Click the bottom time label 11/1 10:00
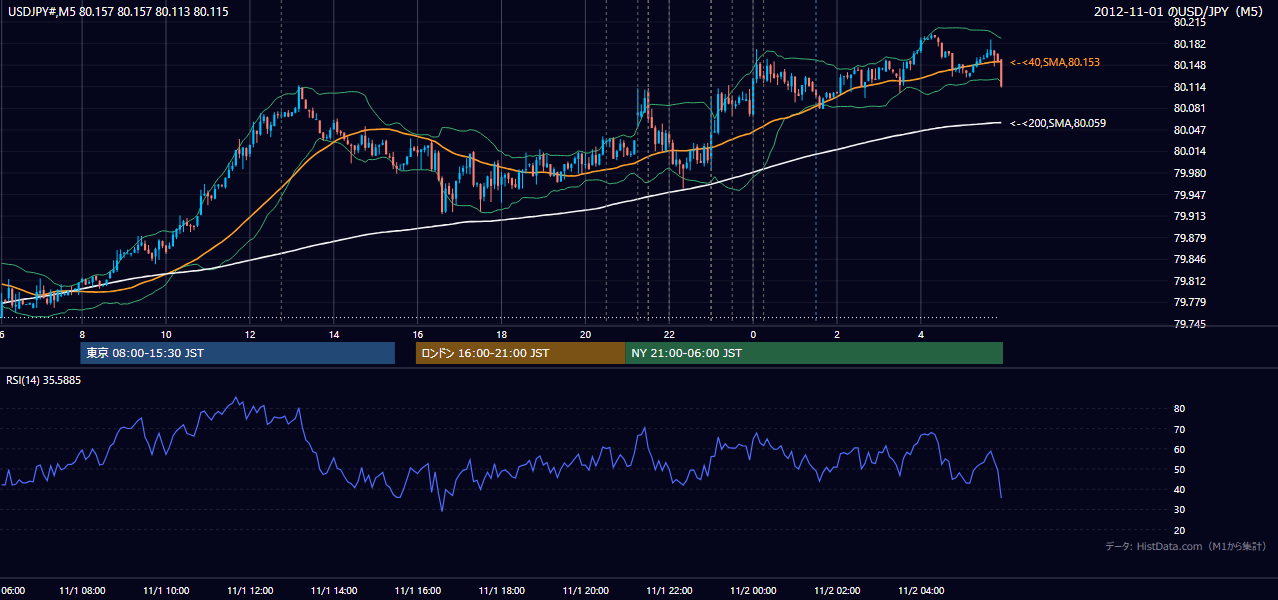The height and width of the screenshot is (600, 1278). (167, 591)
